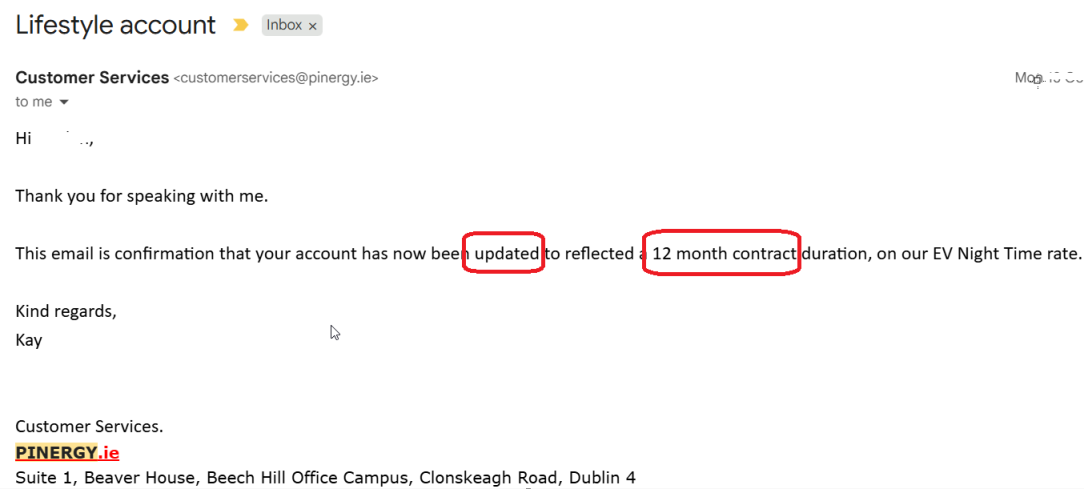Viewport: 1084px width, 489px height.
Task: Click the 'Customer Services.' signature line
Action: pyautogui.click(x=89, y=427)
